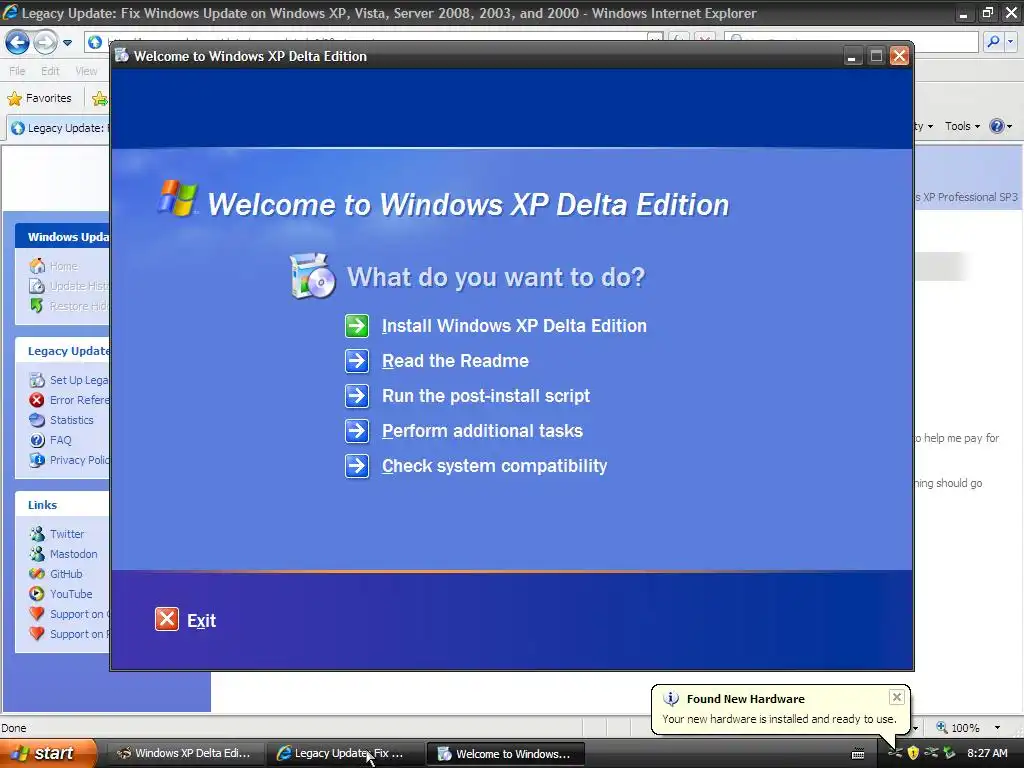1024x768 pixels.
Task: Click the IE search magnifier button
Action: coord(993,42)
